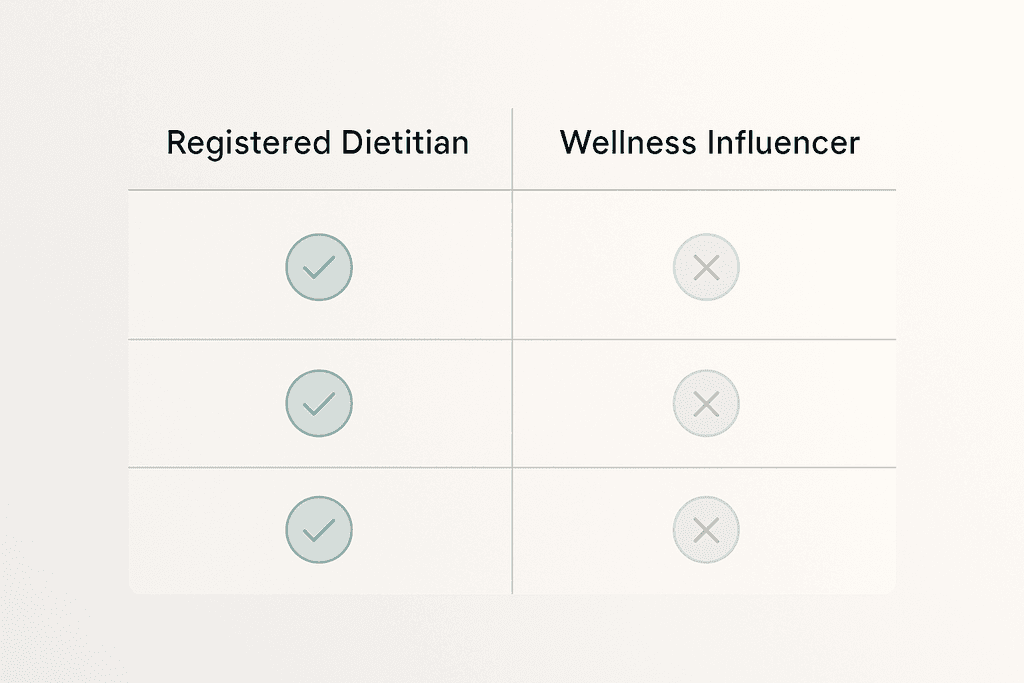This screenshot has width=1024, height=683.
Task: Select the second-row checkmark icon
Action: click(x=319, y=403)
